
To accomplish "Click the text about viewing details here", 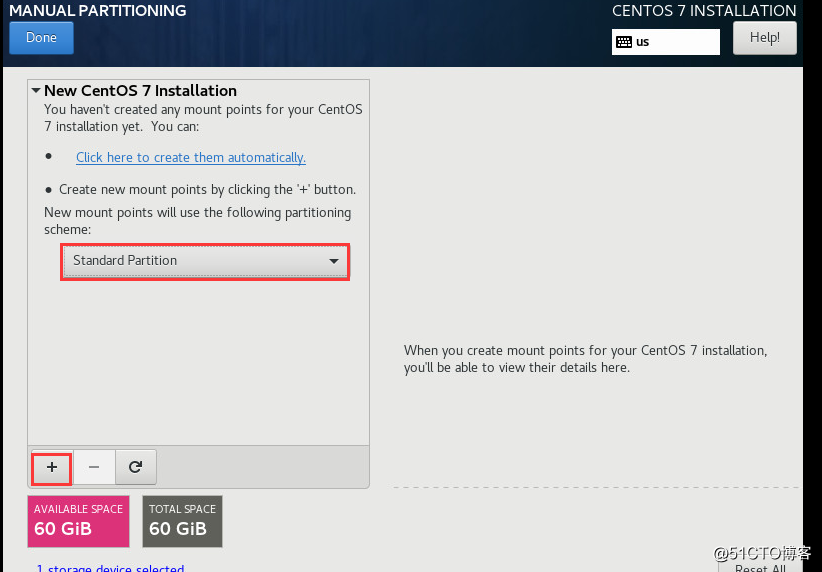I will [586, 359].
